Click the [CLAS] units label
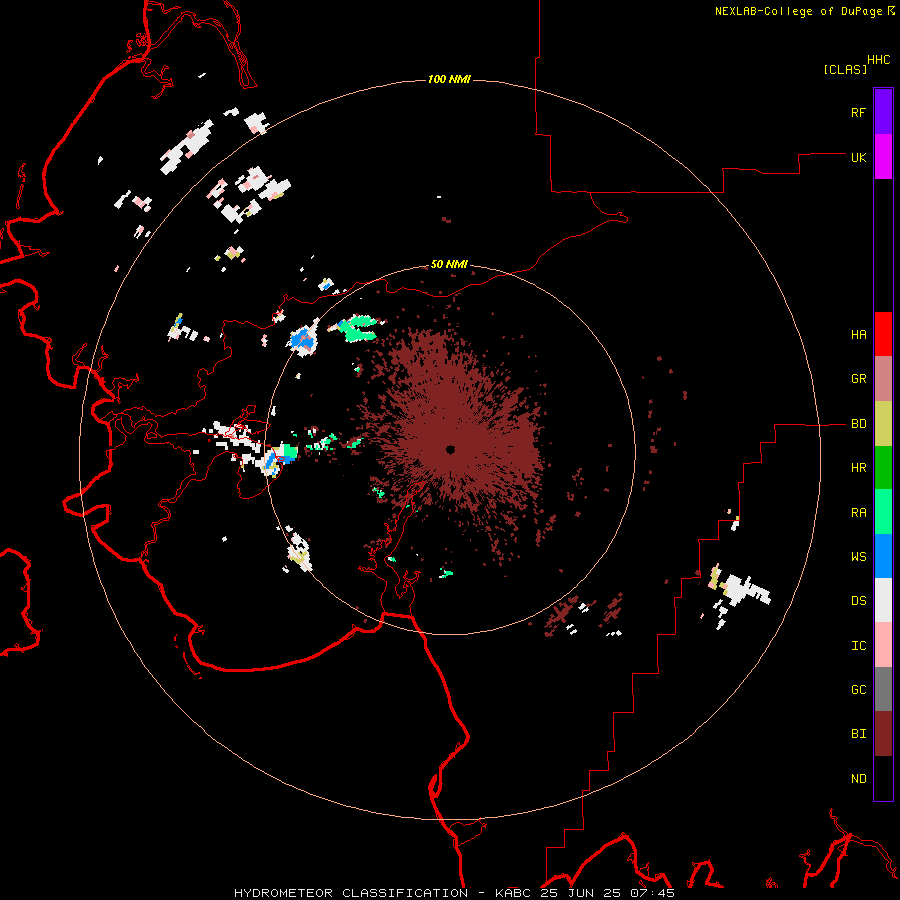Viewport: 900px width, 900px height. [x=845, y=69]
